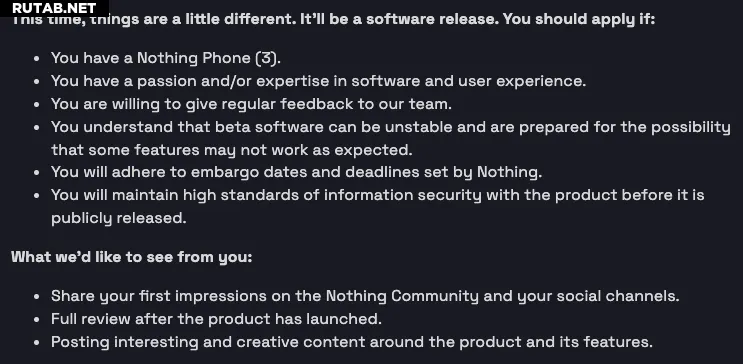Click the 'Full review after the product' line
The width and height of the screenshot is (743, 364).
point(216,319)
